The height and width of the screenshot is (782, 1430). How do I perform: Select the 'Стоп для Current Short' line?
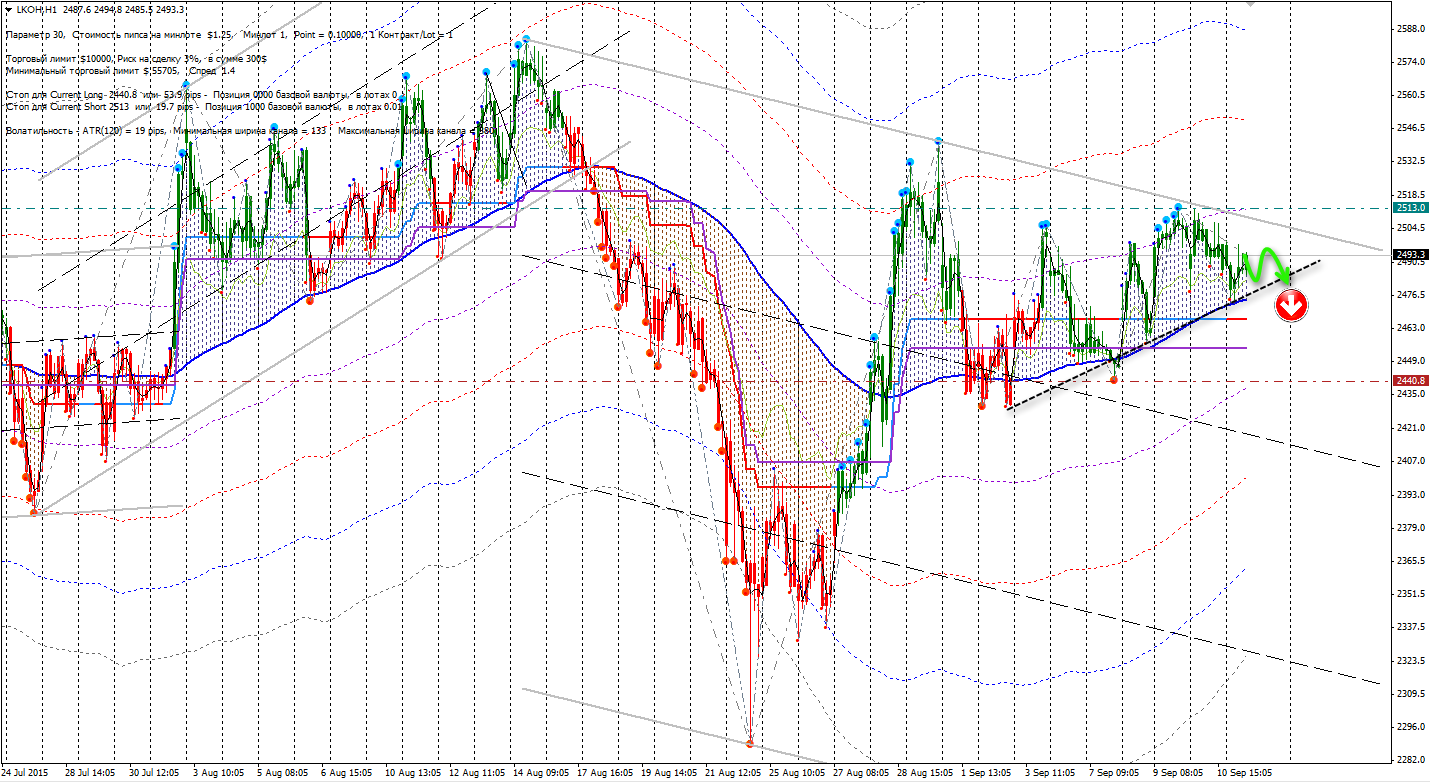coord(205,105)
